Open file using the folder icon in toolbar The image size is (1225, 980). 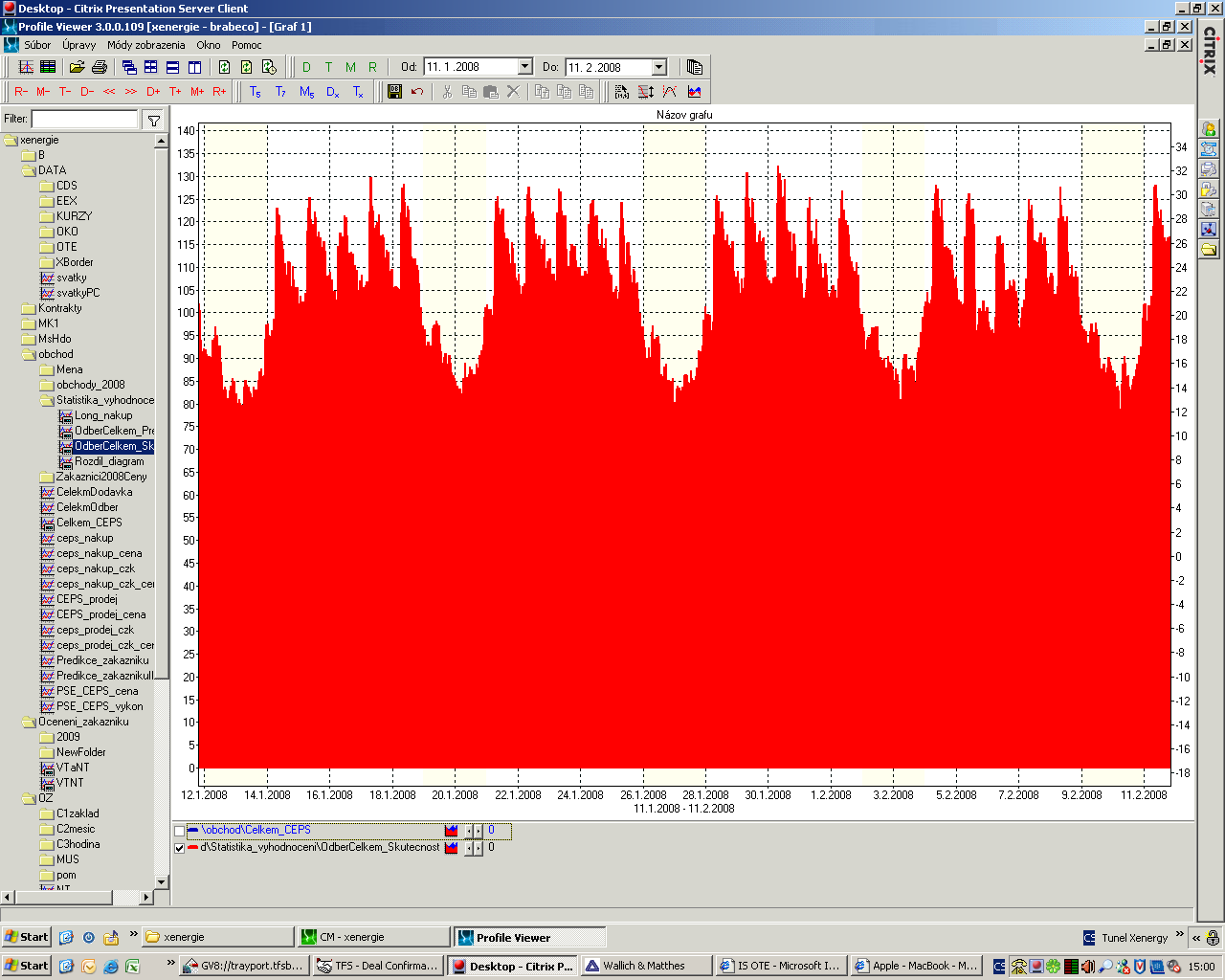77,67
